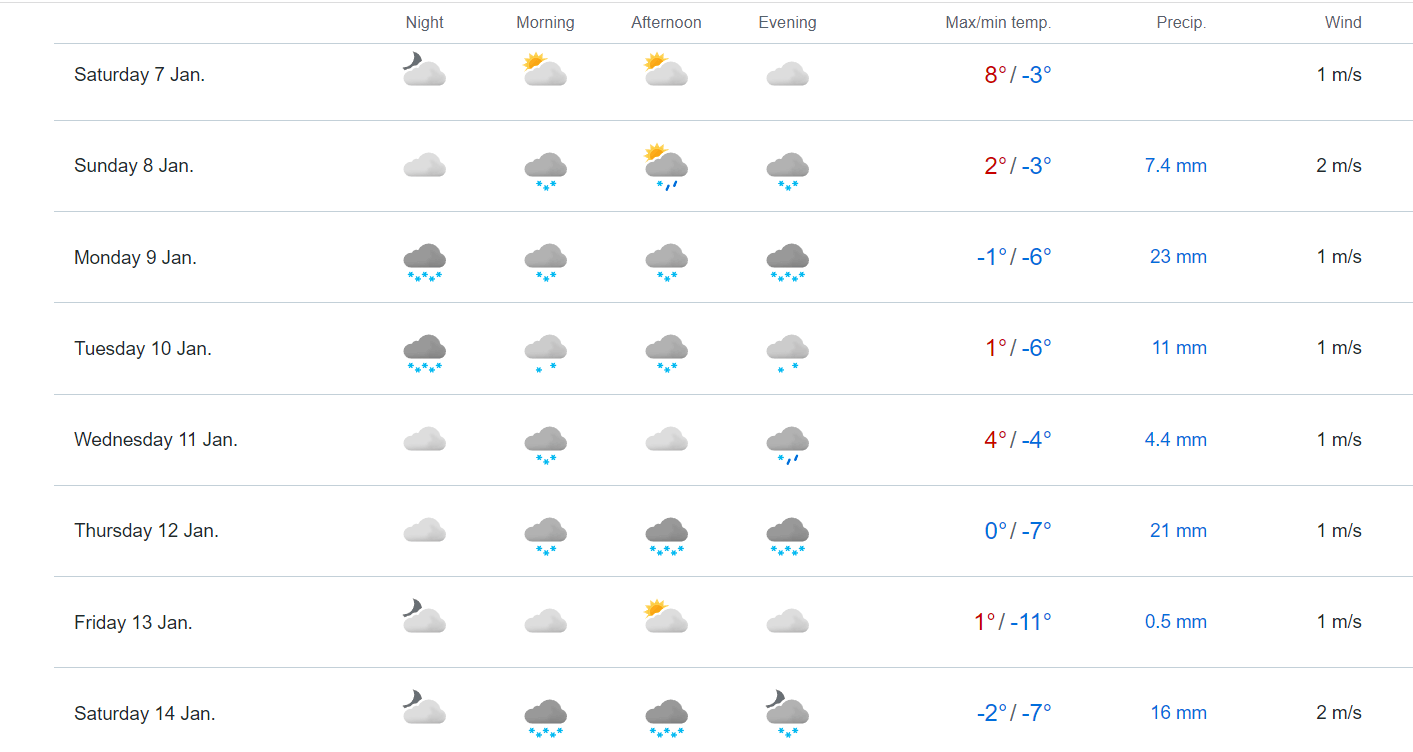Screen dimensions: 1413x752
Task: Click Saturday 14 Jan. wind speed value
Action: pyautogui.click(x=1339, y=713)
